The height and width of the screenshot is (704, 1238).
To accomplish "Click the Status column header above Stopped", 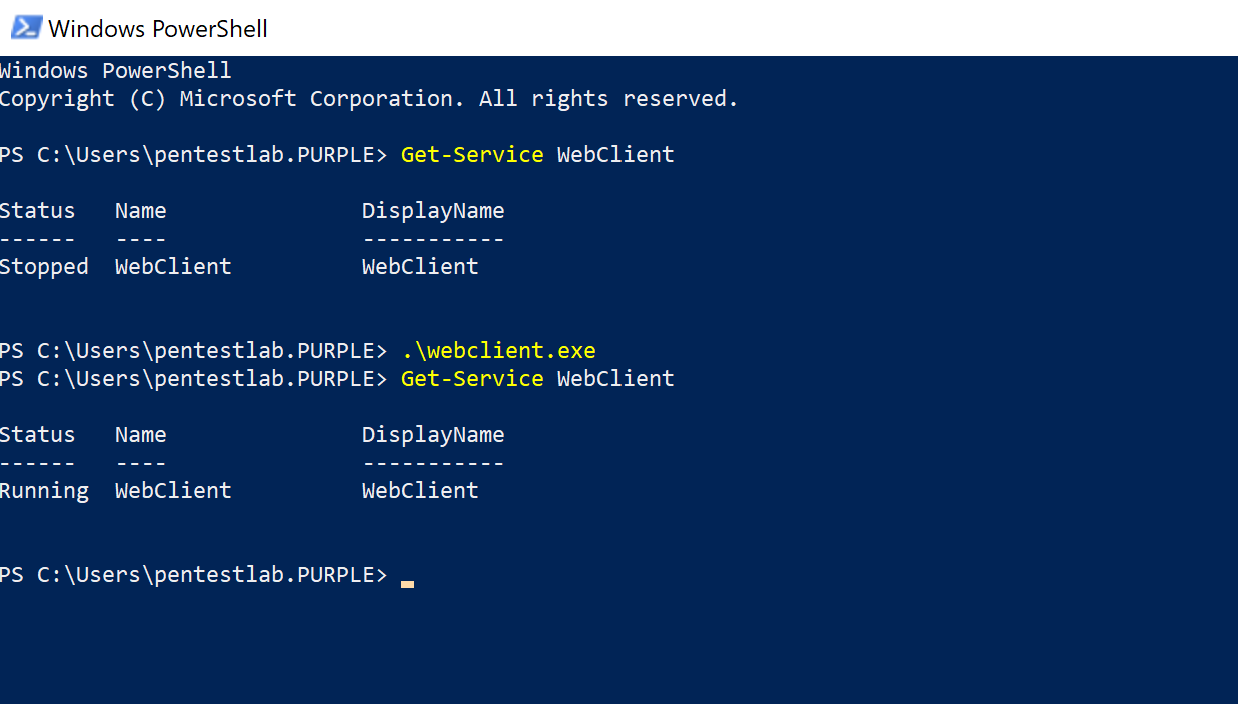I will click(x=37, y=211).
